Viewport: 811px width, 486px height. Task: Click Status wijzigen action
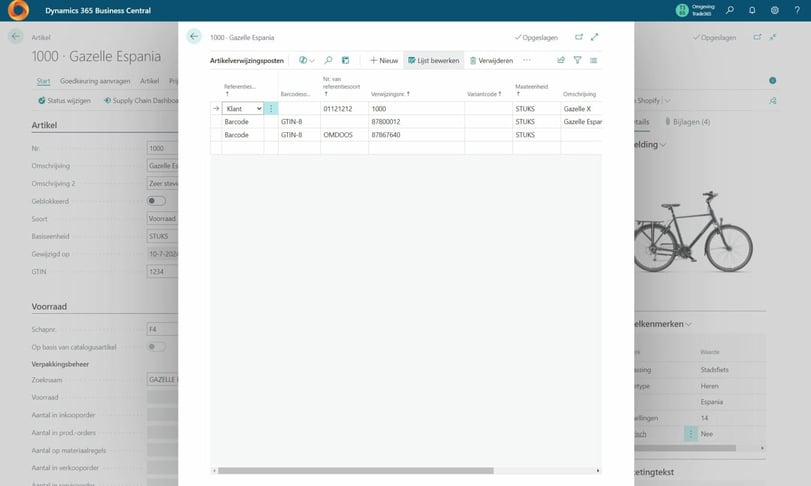(x=65, y=101)
